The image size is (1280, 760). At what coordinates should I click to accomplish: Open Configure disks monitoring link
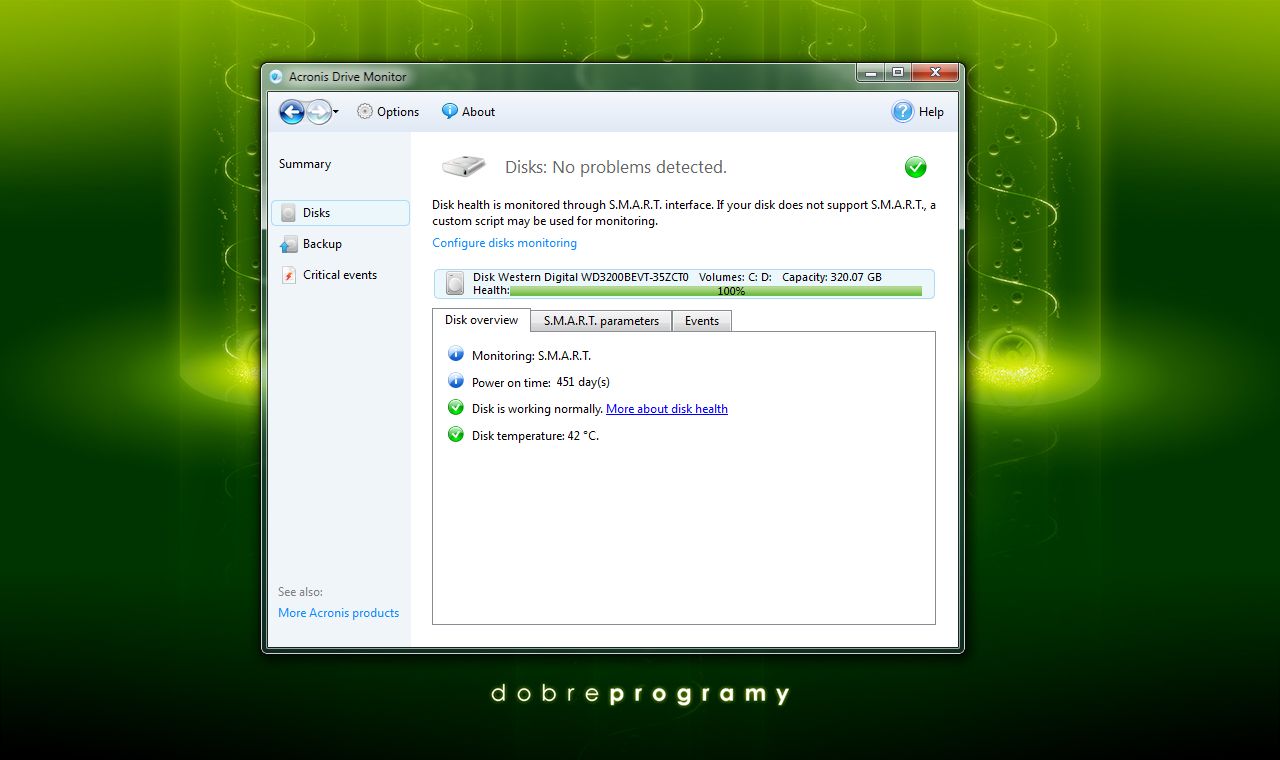(x=504, y=243)
